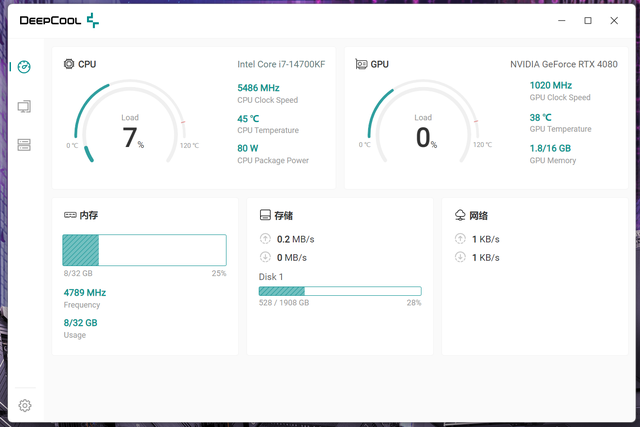The image size is (640, 427).
Task: Click the CPU load gauge showing 7%
Action: pyautogui.click(x=130, y=122)
